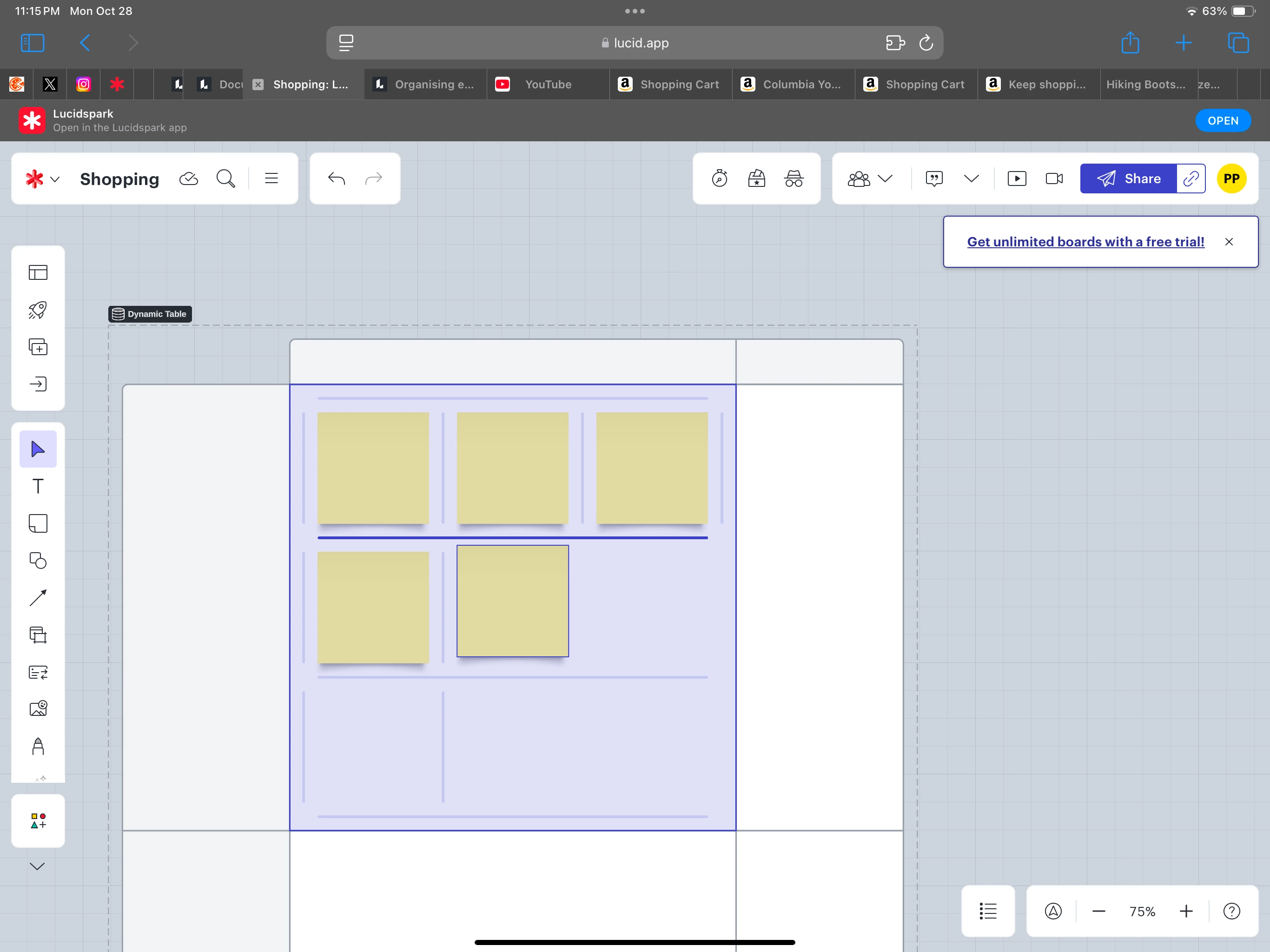The width and height of the screenshot is (1270, 952).
Task: Increase zoom with the plus button
Action: click(x=1186, y=911)
